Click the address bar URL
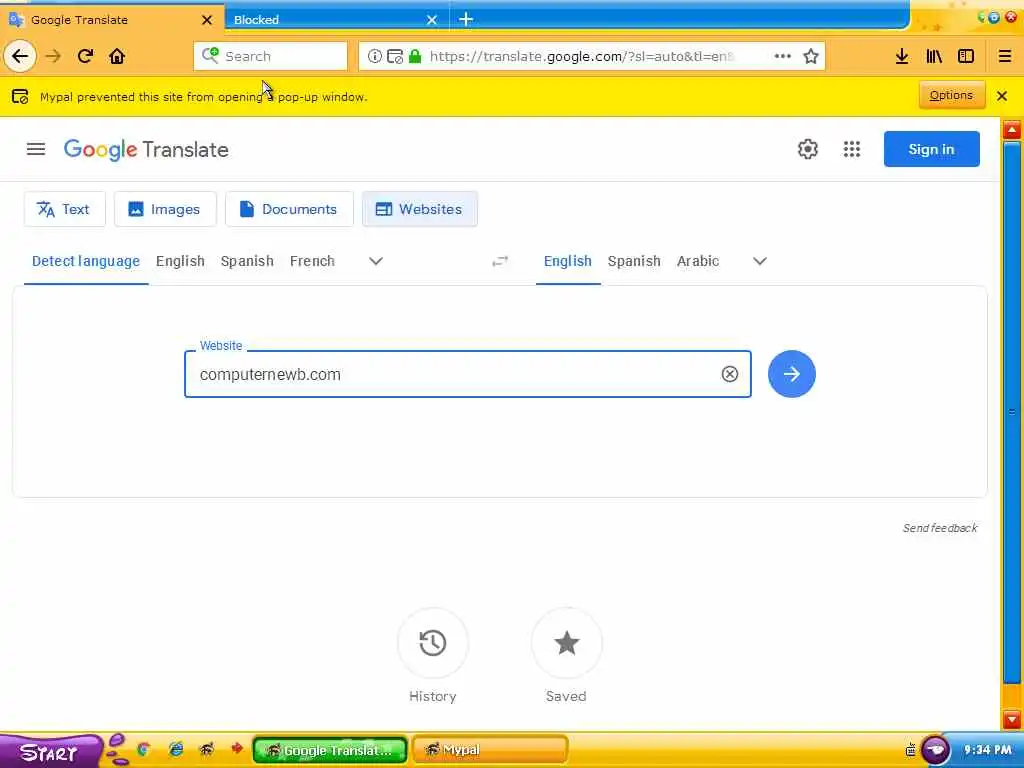Screen dimensions: 1024x768 (x=581, y=56)
